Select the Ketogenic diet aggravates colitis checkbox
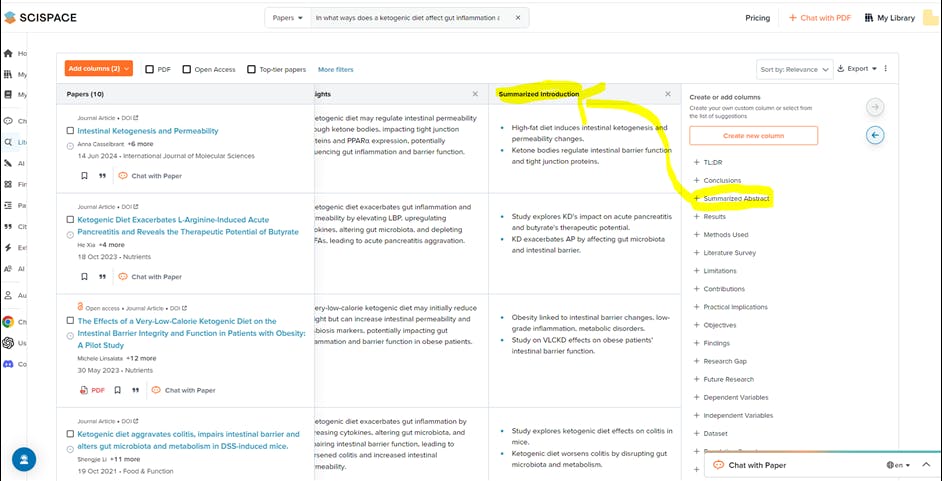 (70, 434)
